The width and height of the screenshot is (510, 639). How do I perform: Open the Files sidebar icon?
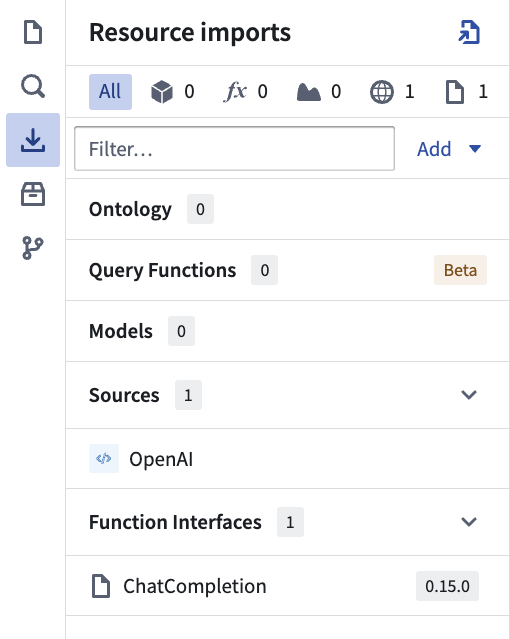coord(33,33)
